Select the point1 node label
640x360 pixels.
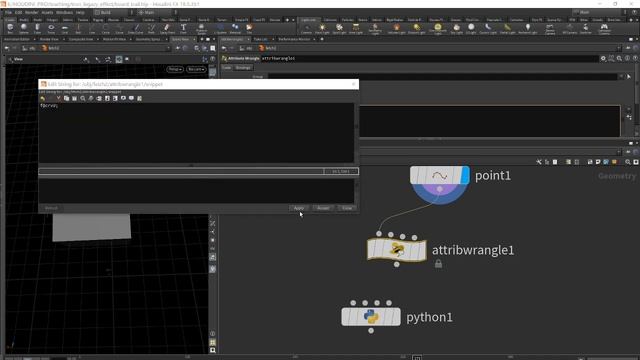click(x=493, y=176)
